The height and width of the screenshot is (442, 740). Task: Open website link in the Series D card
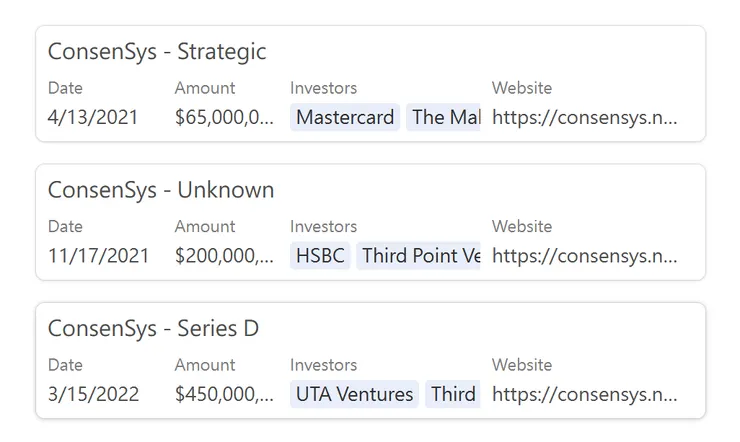click(584, 394)
